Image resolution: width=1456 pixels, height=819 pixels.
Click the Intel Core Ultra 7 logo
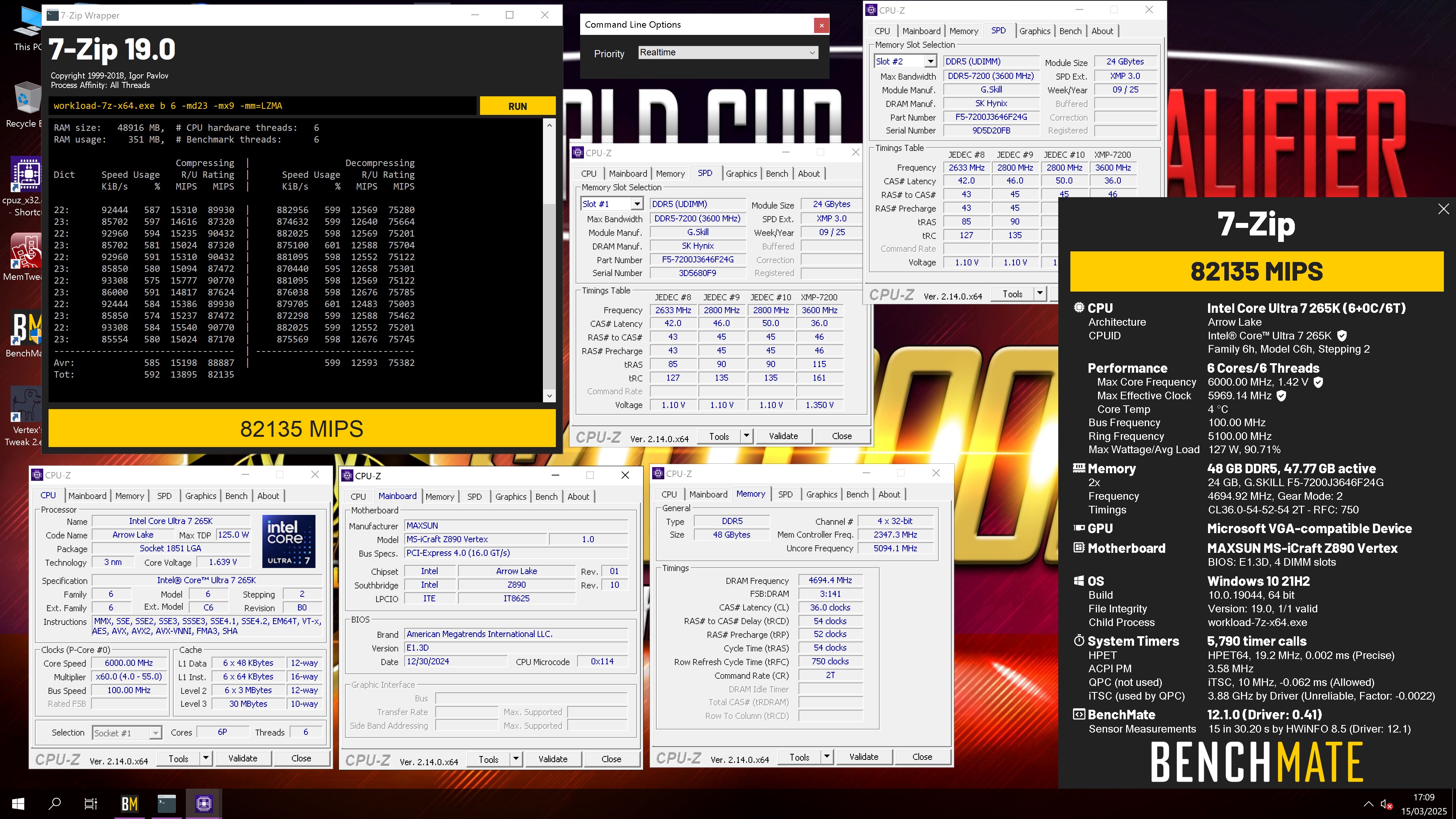(288, 541)
